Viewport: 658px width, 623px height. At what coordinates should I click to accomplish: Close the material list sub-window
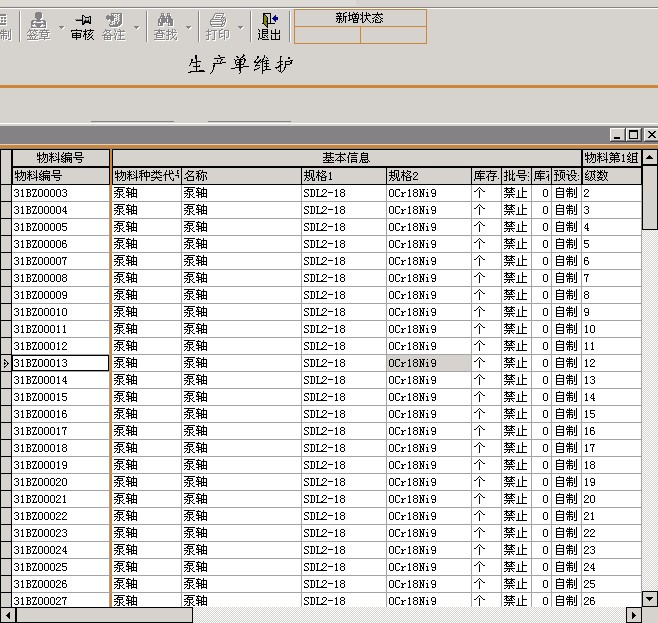(x=651, y=135)
